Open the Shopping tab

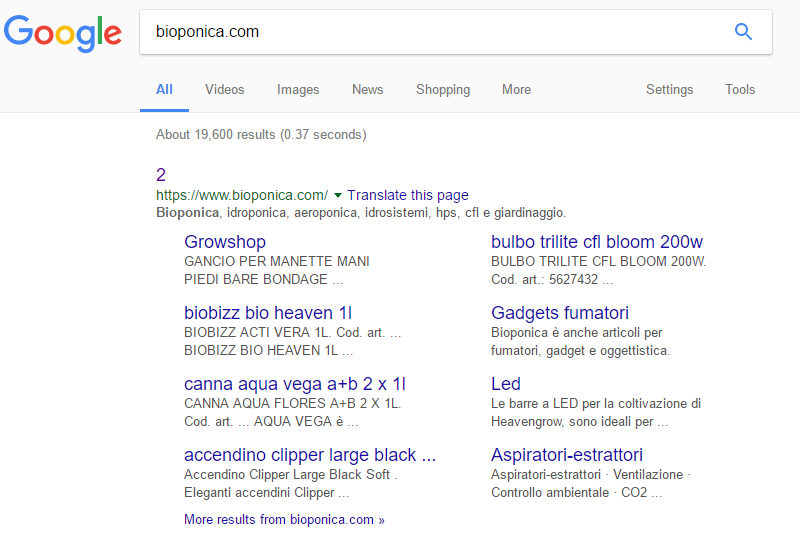pyautogui.click(x=443, y=89)
